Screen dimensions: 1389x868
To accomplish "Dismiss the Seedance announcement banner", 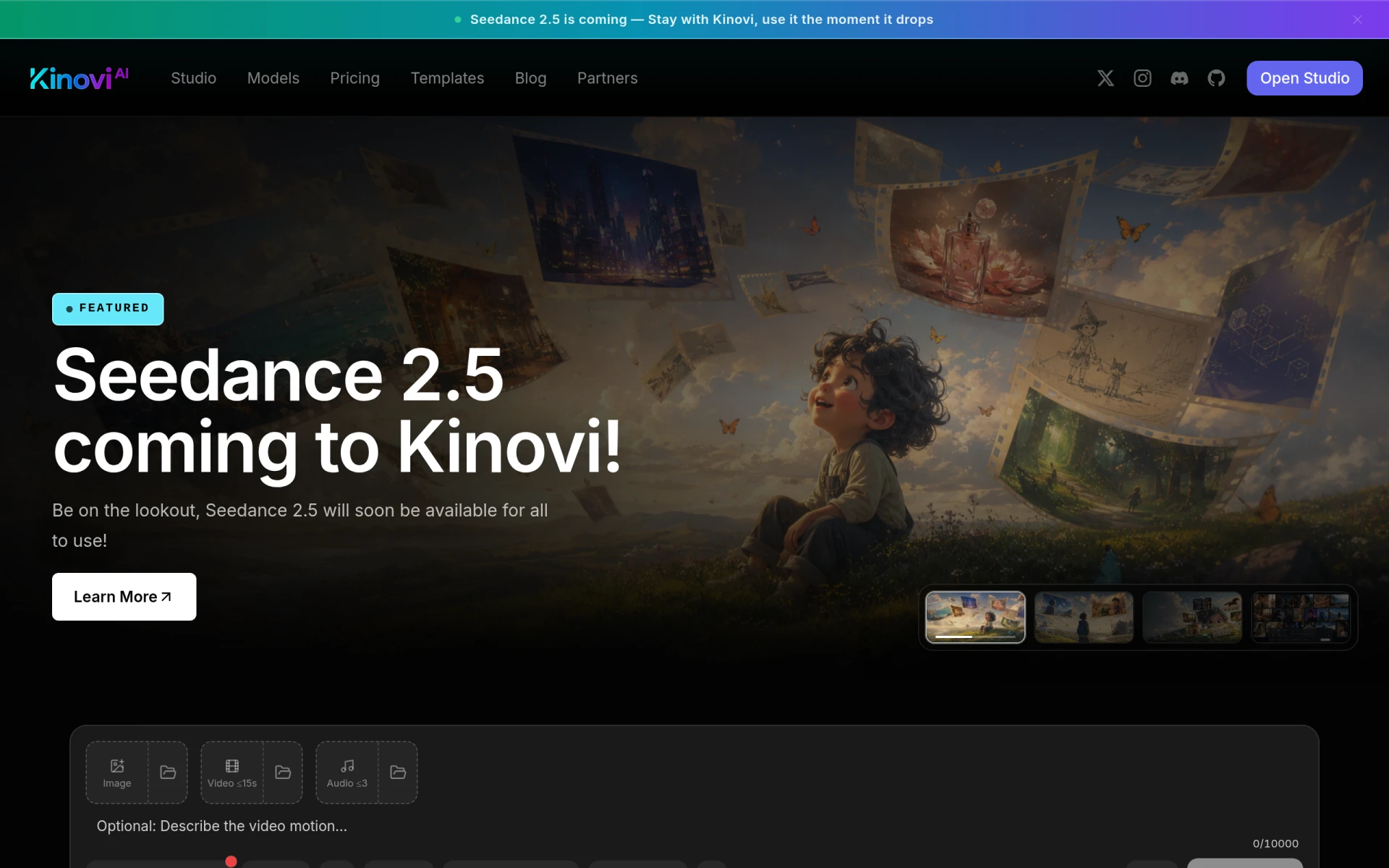I will 1357,20.
